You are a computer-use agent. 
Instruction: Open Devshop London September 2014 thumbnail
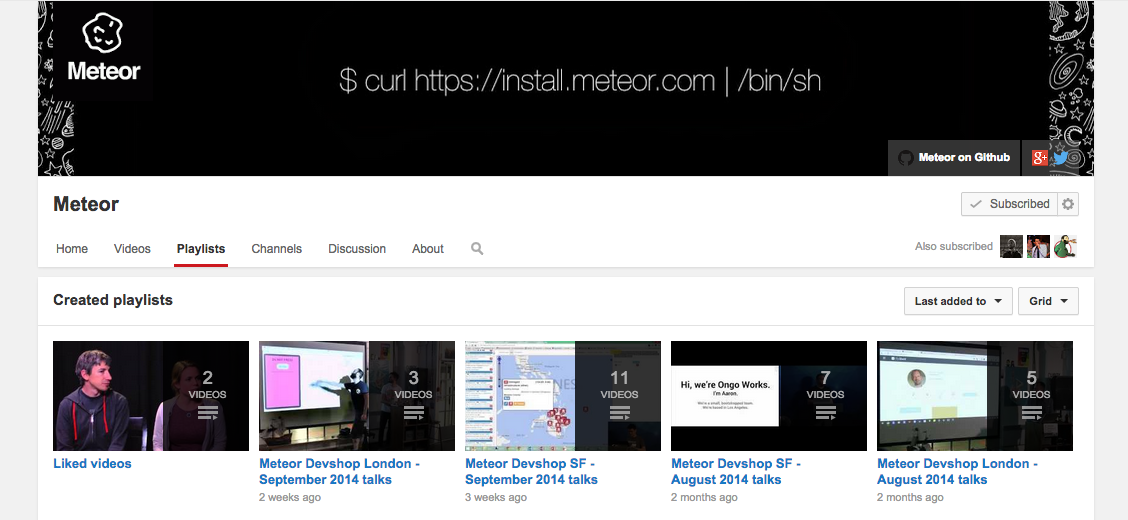click(357, 396)
